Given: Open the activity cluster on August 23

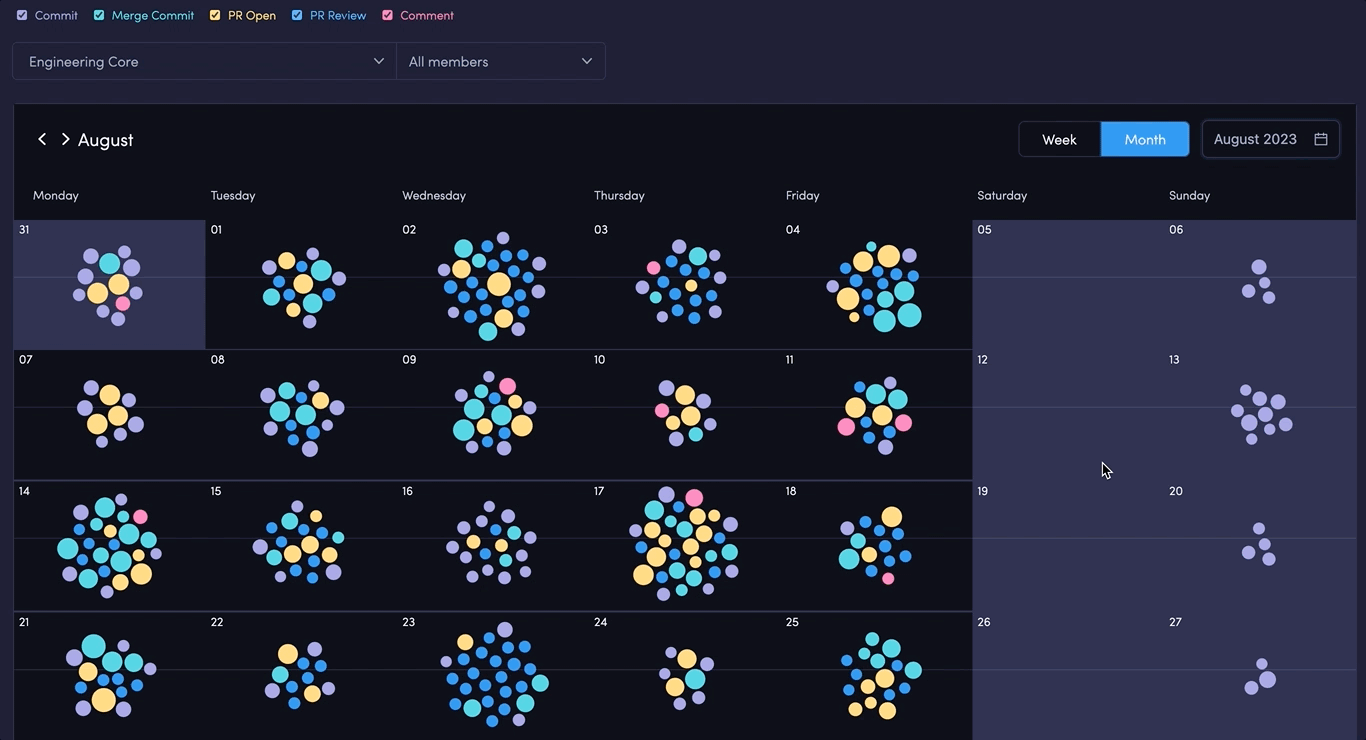Looking at the screenshot, I should (x=494, y=675).
